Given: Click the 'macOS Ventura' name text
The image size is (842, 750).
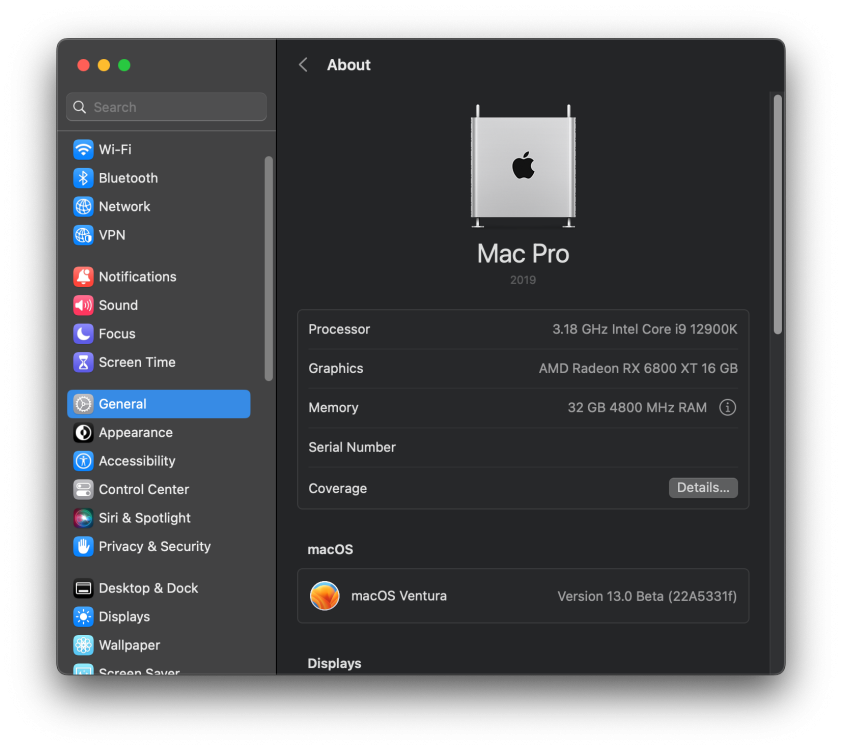Looking at the screenshot, I should [399, 596].
